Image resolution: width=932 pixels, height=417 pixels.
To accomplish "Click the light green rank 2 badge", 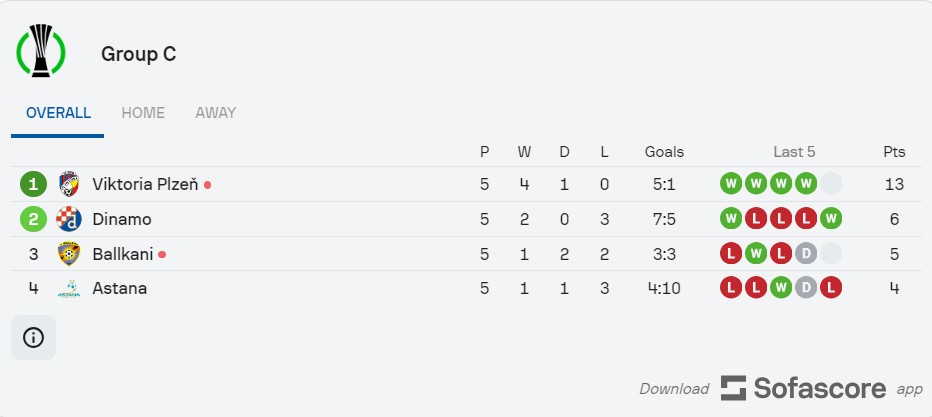I will (33, 219).
